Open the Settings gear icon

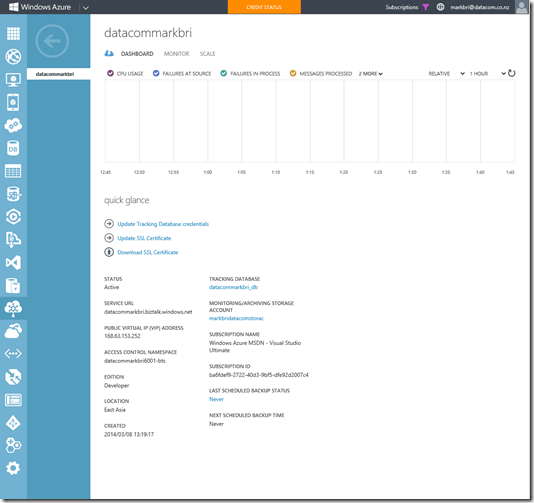pyautogui.click(x=13, y=468)
